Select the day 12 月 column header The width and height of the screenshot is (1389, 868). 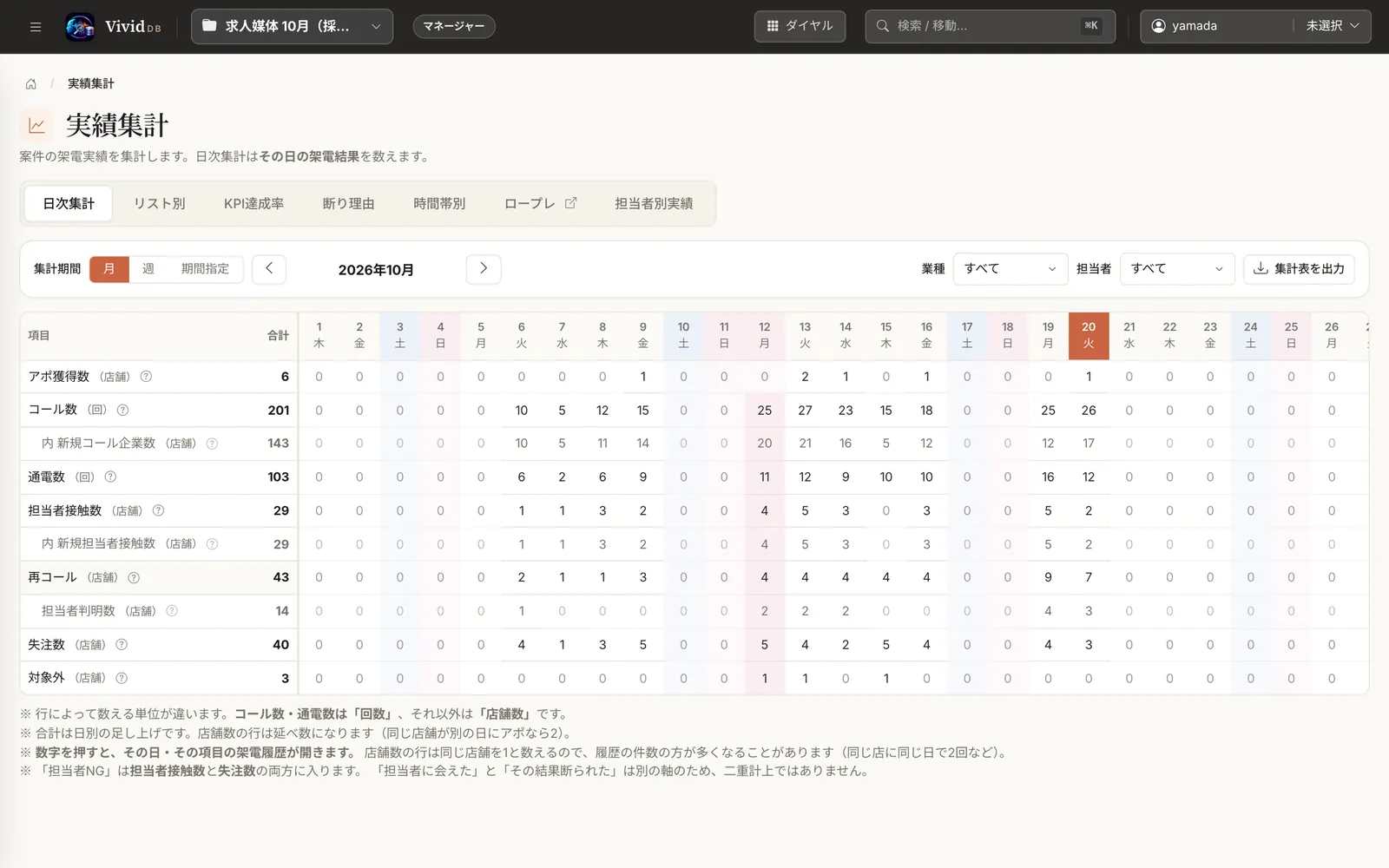[764, 335]
